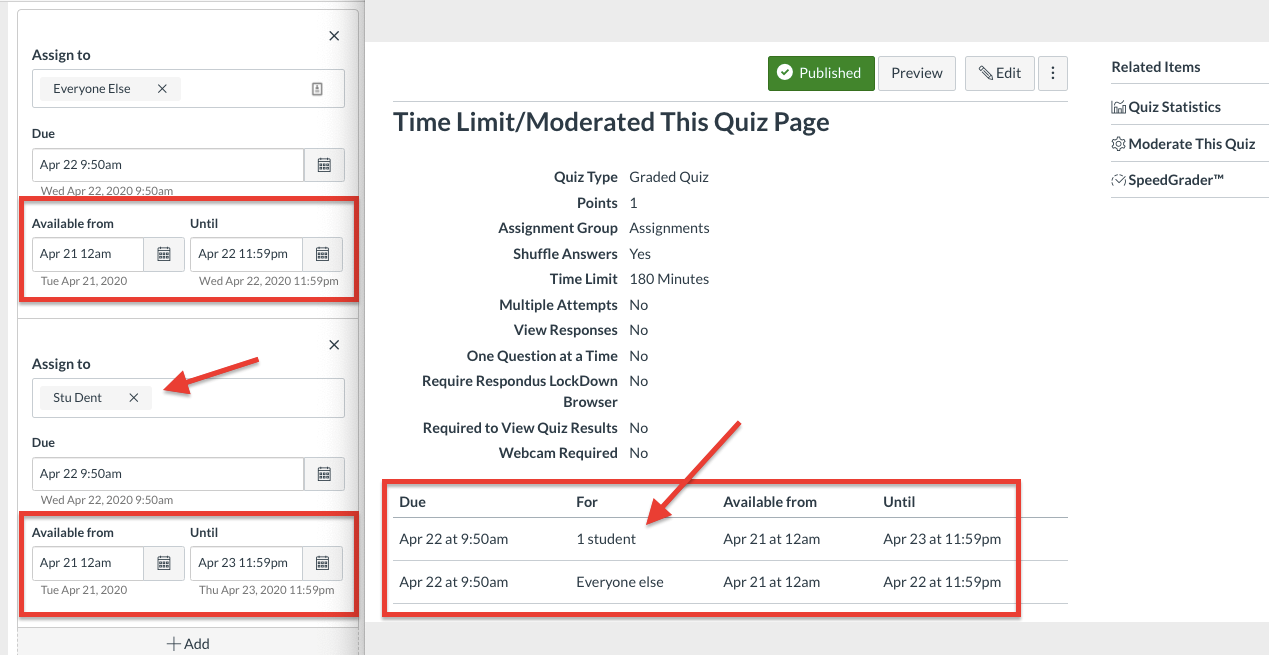Edit the quiz with Edit button
Screen dimensions: 1269x655
tap(999, 73)
